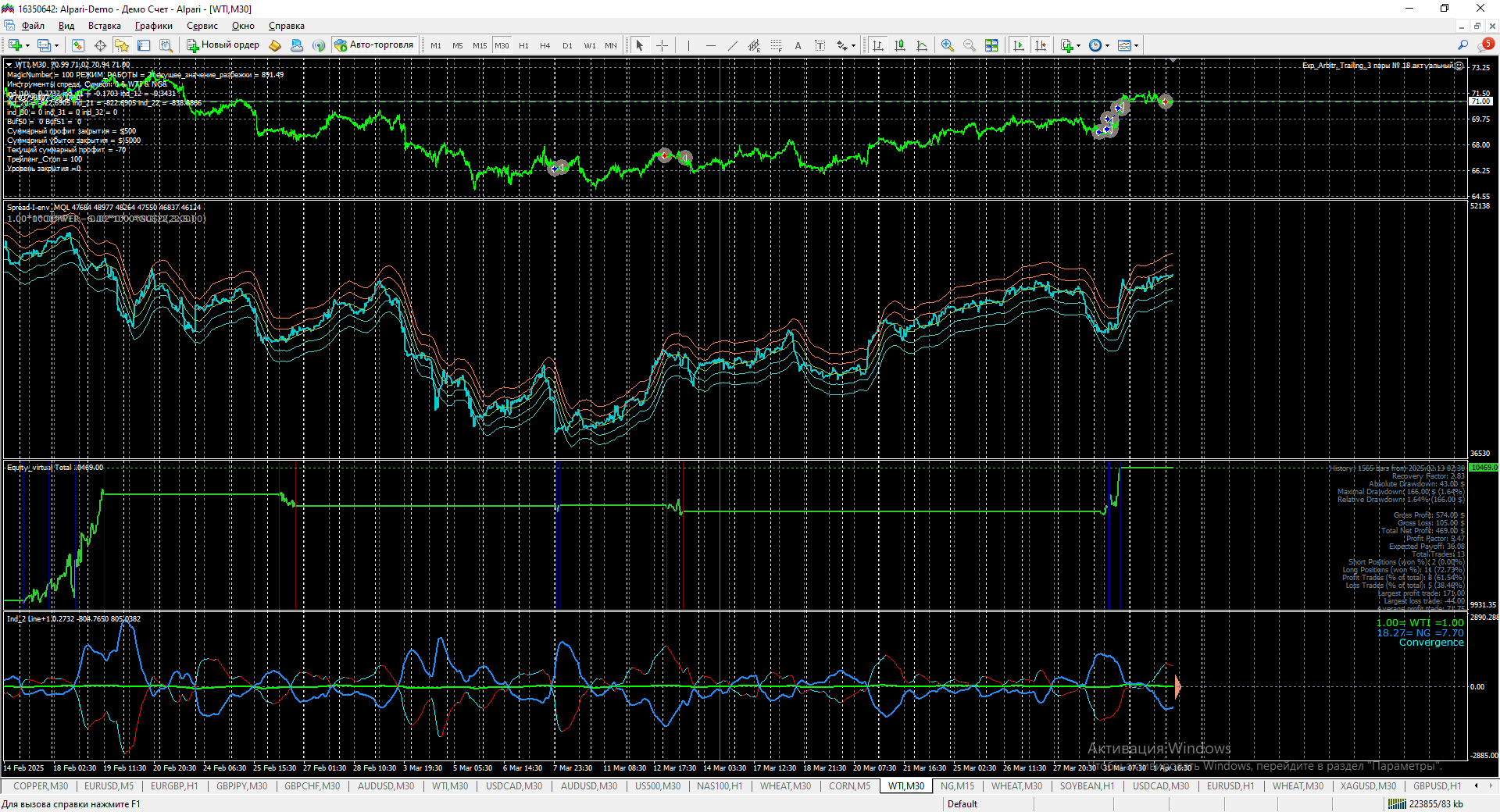The width and height of the screenshot is (1500, 812).
Task: Expand the arrows objects dropdown arrow
Action: pyautogui.click(x=853, y=45)
